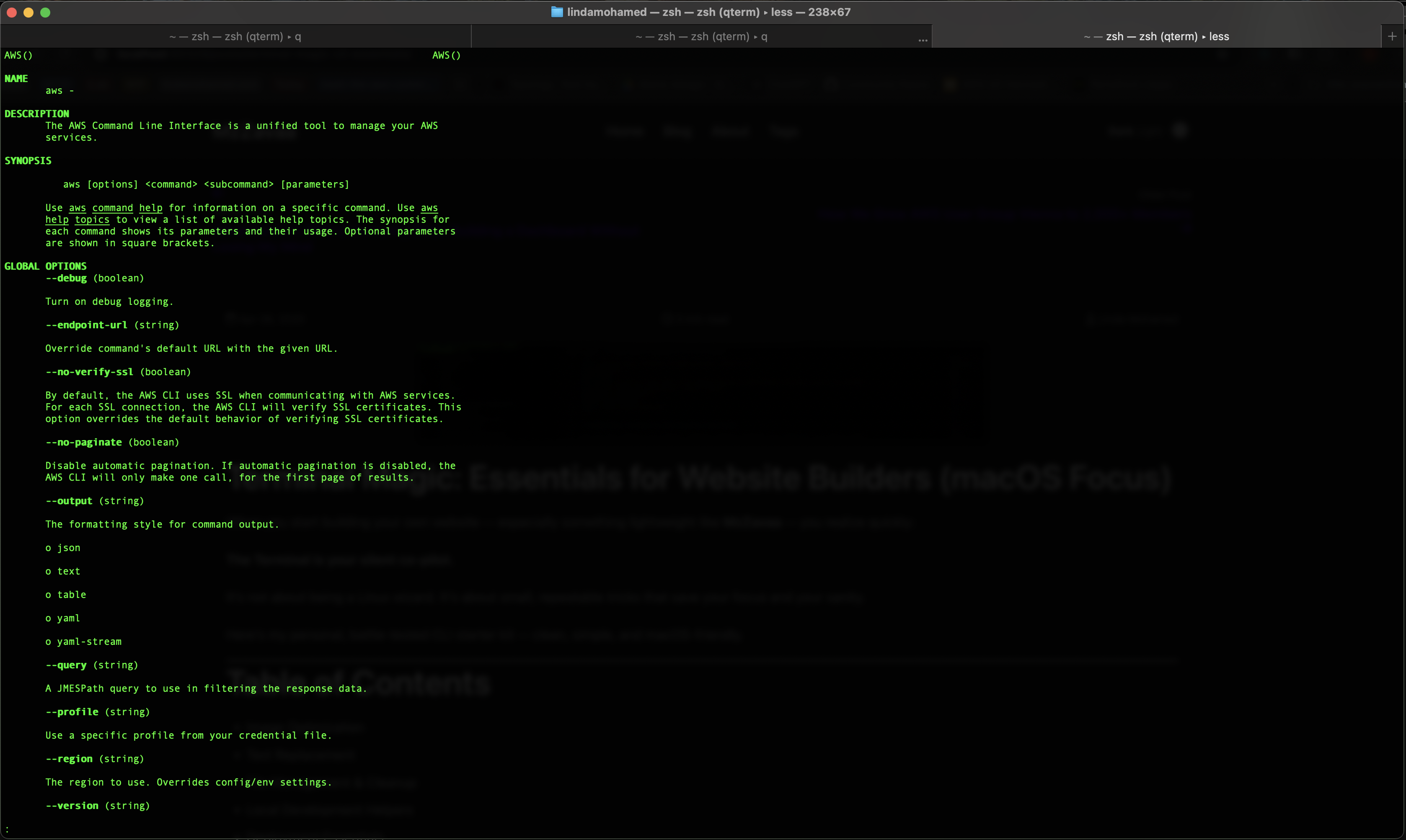
Task: Click 'A JMESPath query to use' description
Action: pyautogui.click(x=206, y=689)
